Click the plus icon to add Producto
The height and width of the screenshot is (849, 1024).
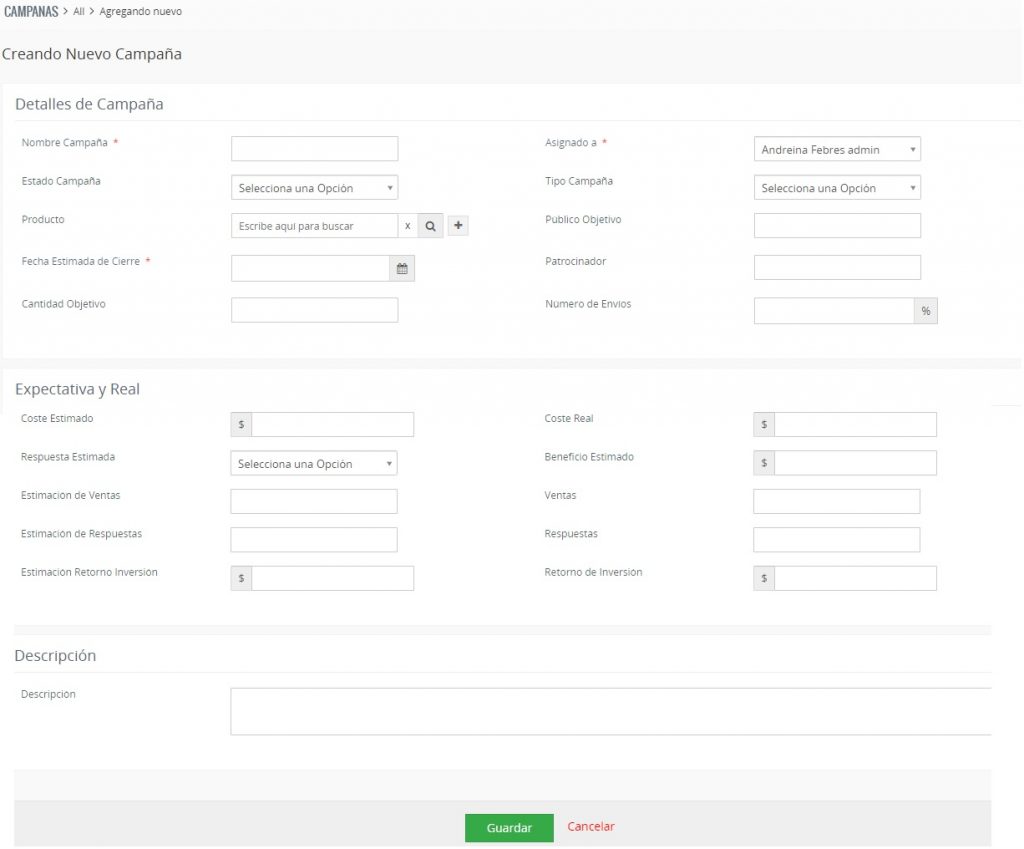[x=458, y=226]
